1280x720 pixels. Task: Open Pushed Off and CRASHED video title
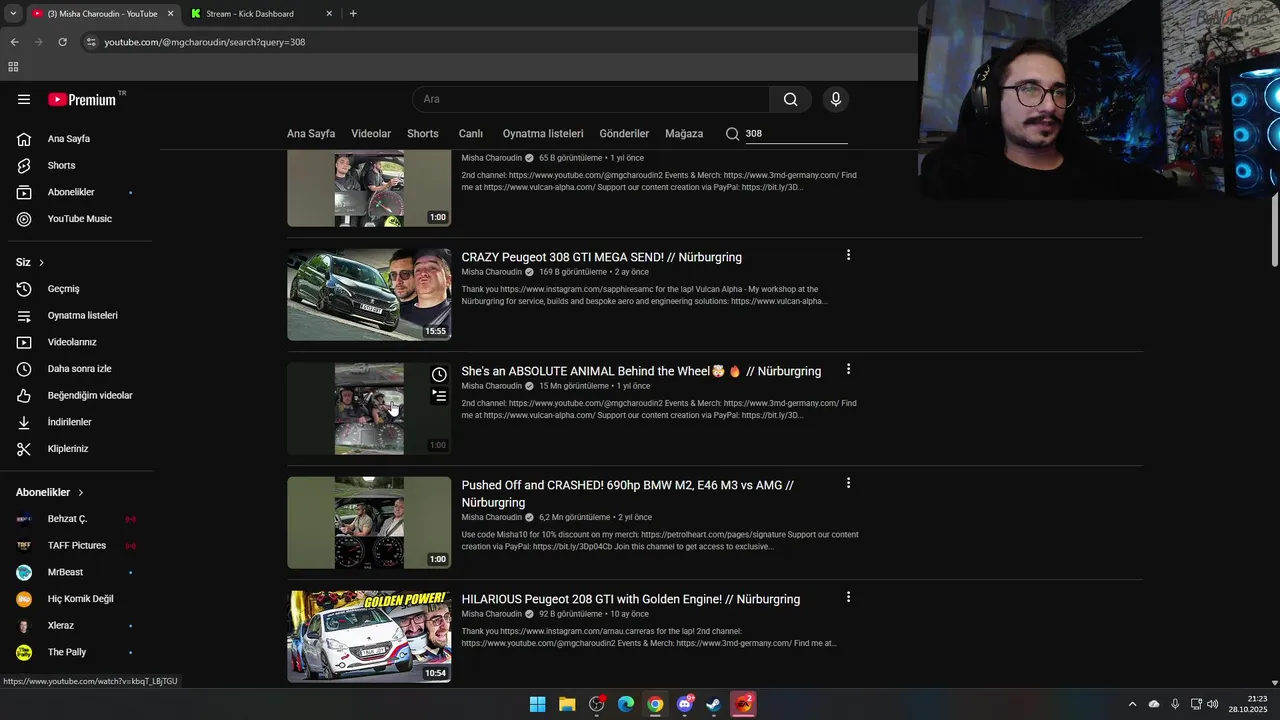pyautogui.click(x=627, y=494)
